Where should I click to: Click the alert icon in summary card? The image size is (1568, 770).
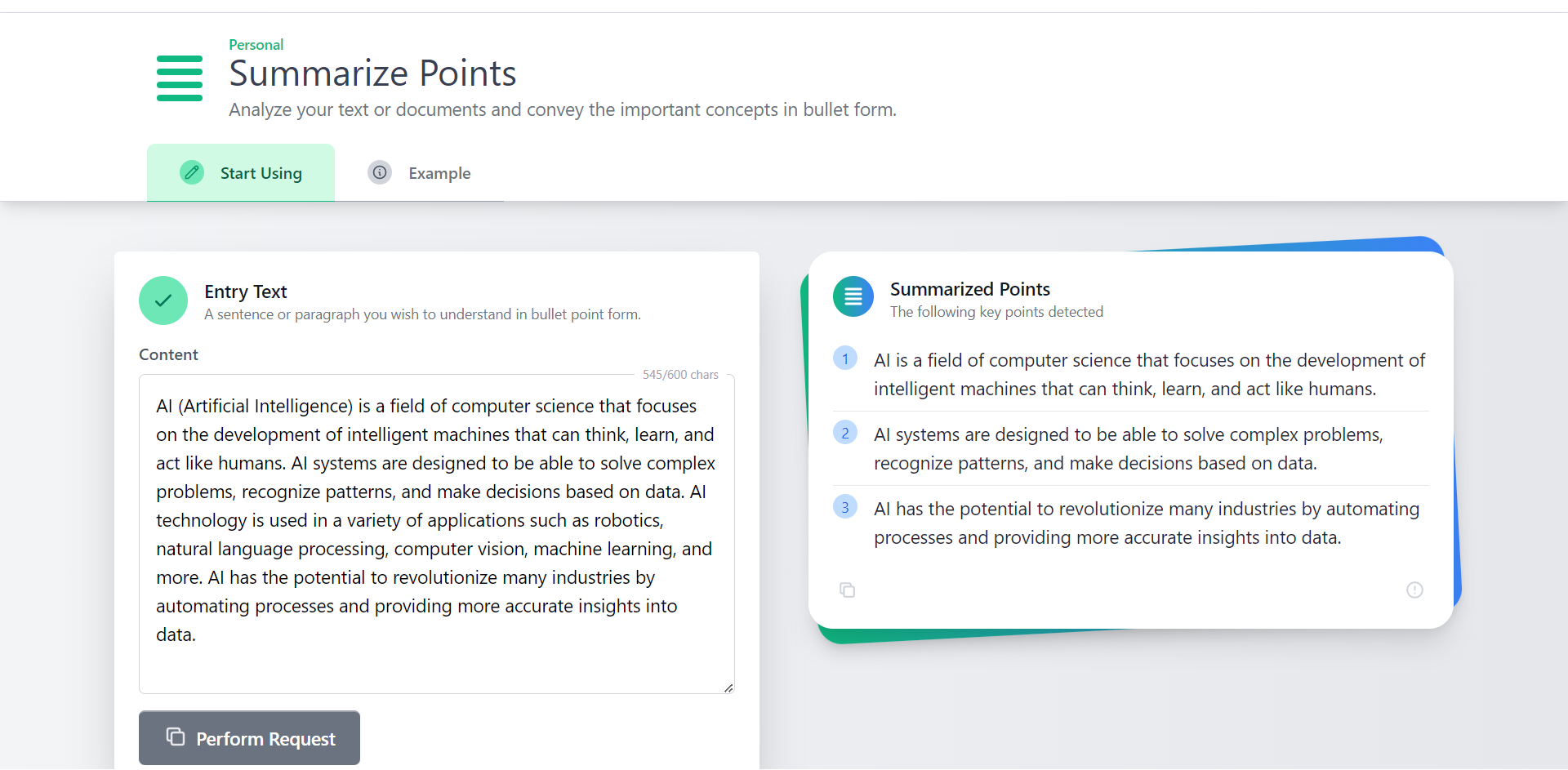pos(1414,590)
